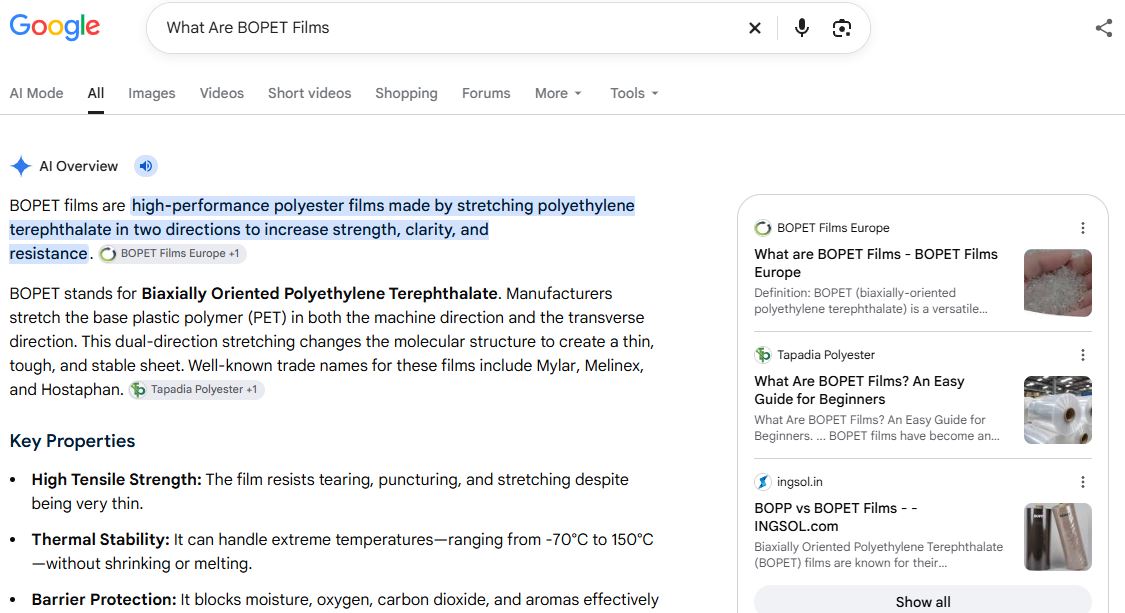
Task: Open the Shopping tab
Action: click(x=406, y=93)
